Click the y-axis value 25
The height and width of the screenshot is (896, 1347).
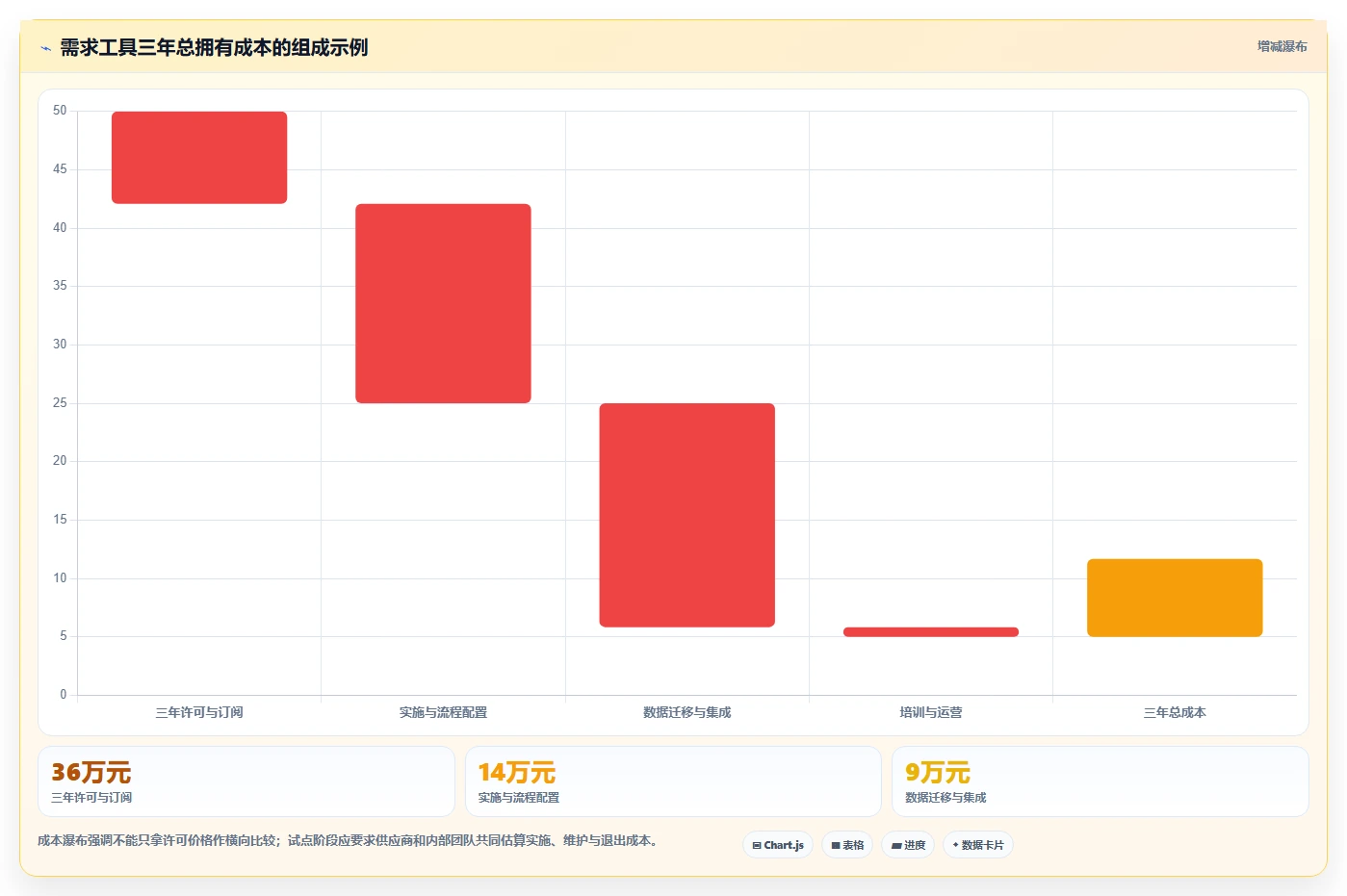coord(60,403)
